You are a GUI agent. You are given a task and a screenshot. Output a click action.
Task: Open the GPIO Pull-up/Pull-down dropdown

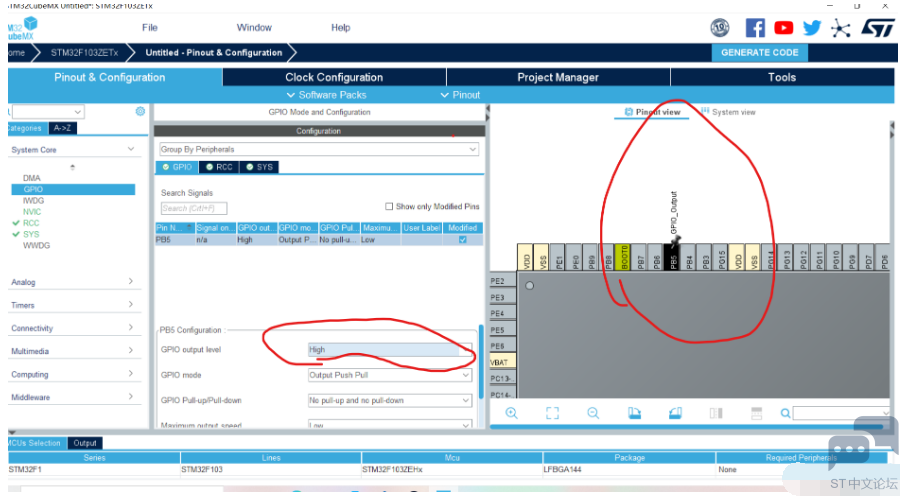(x=390, y=400)
